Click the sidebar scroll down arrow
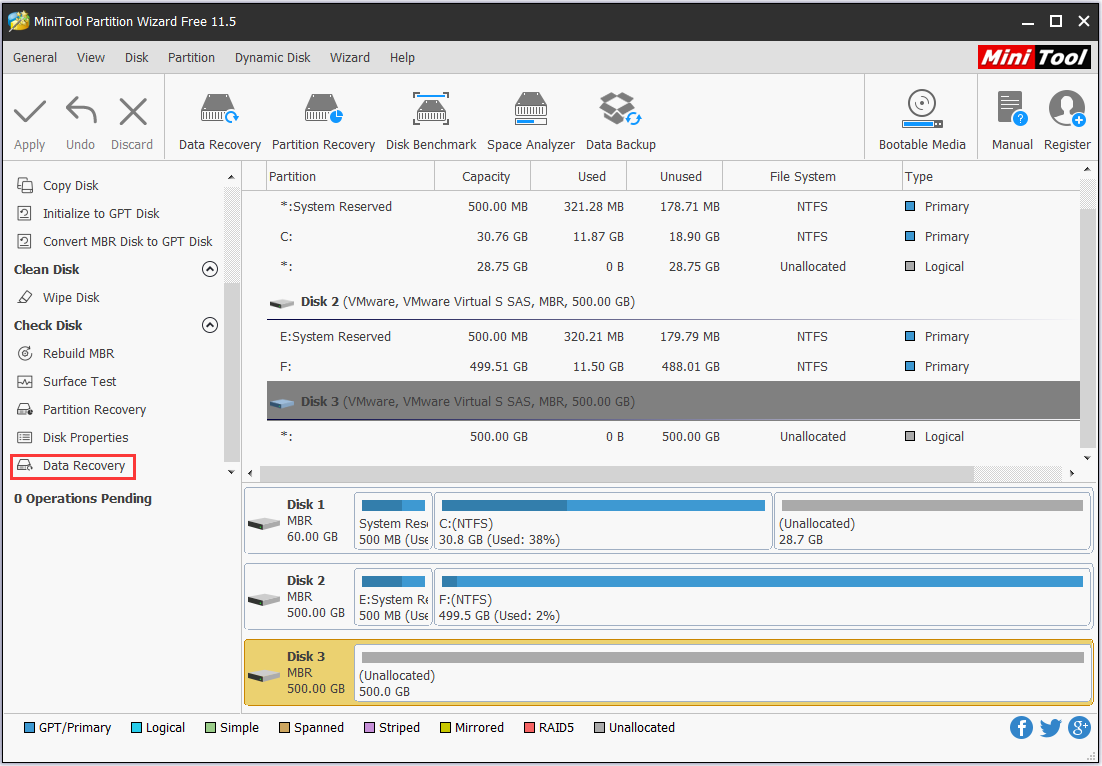Screen dimensions: 1102x766 [x=231, y=473]
